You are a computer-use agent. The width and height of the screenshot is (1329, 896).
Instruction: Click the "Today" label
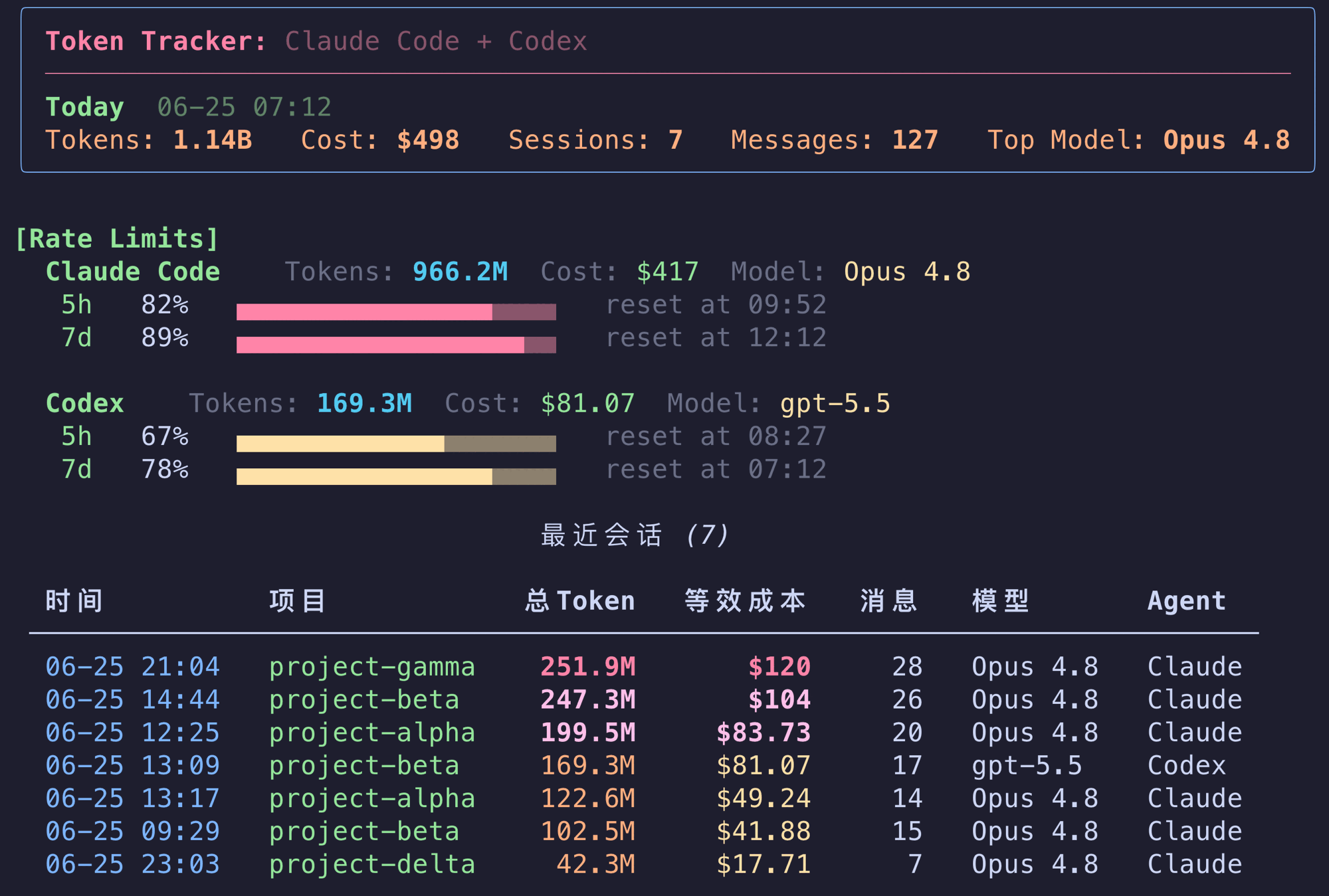pos(85,107)
